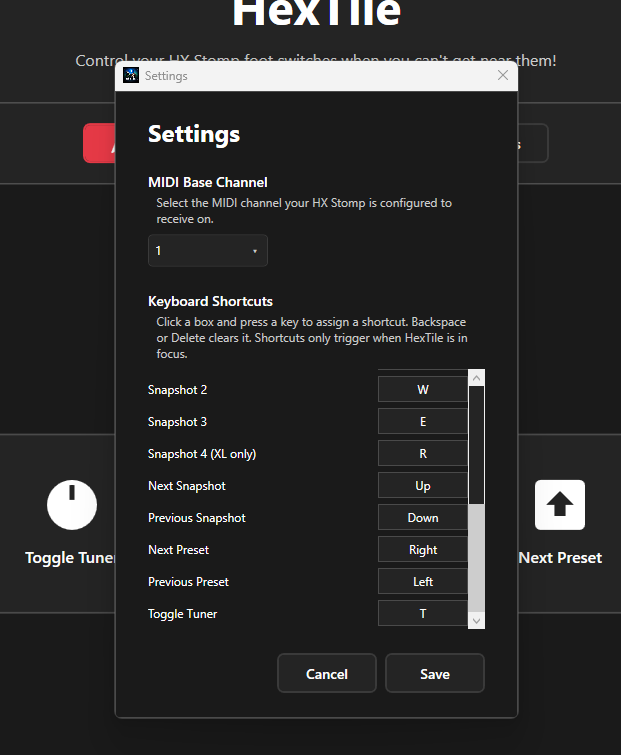This screenshot has width=621, height=755.
Task: Close the Settings dialog with the X
Action: pos(503,75)
